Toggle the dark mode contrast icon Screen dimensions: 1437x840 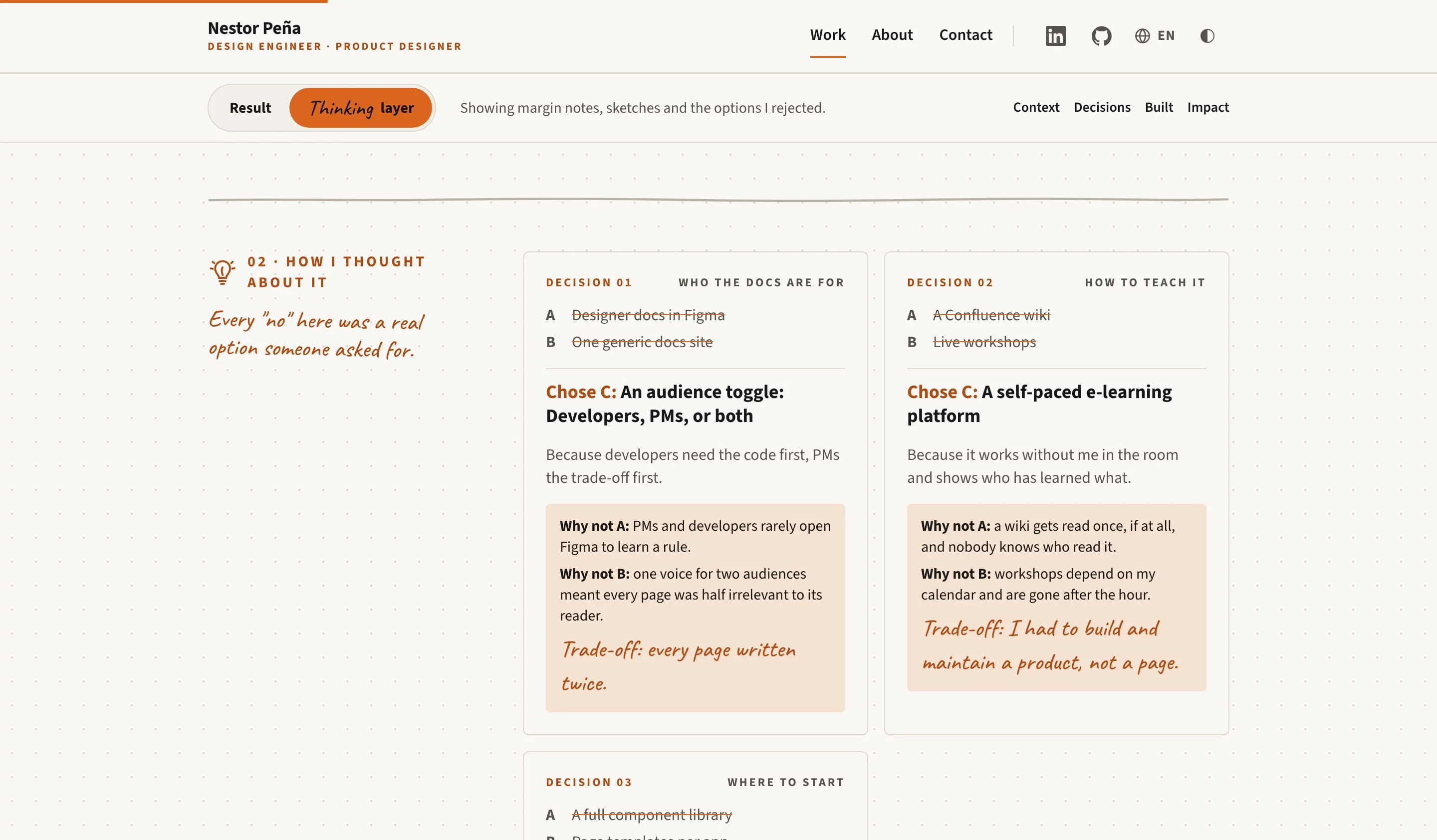tap(1207, 36)
